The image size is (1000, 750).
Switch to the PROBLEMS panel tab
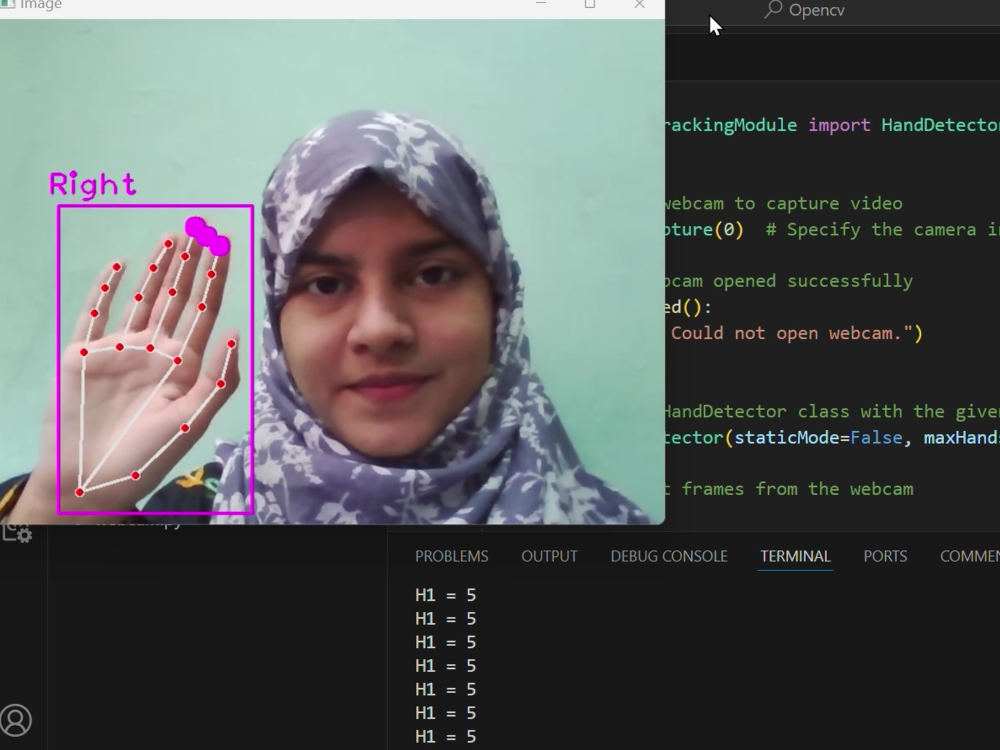click(x=452, y=556)
